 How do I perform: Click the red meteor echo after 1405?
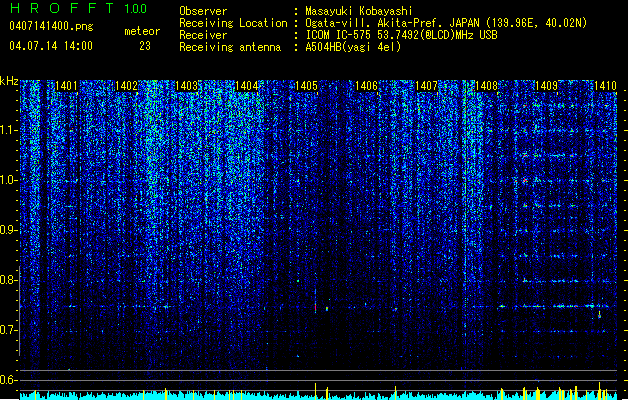point(315,307)
